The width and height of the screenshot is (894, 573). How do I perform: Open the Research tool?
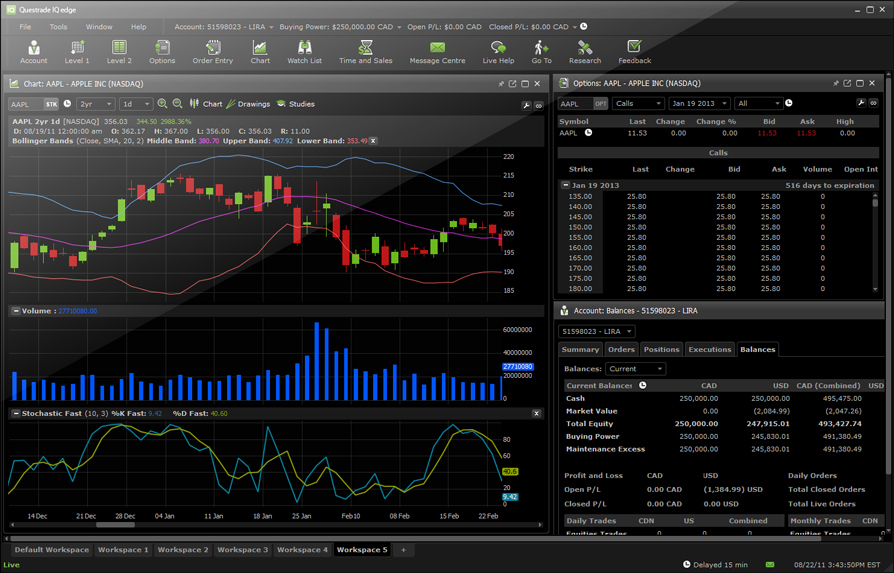(x=585, y=52)
